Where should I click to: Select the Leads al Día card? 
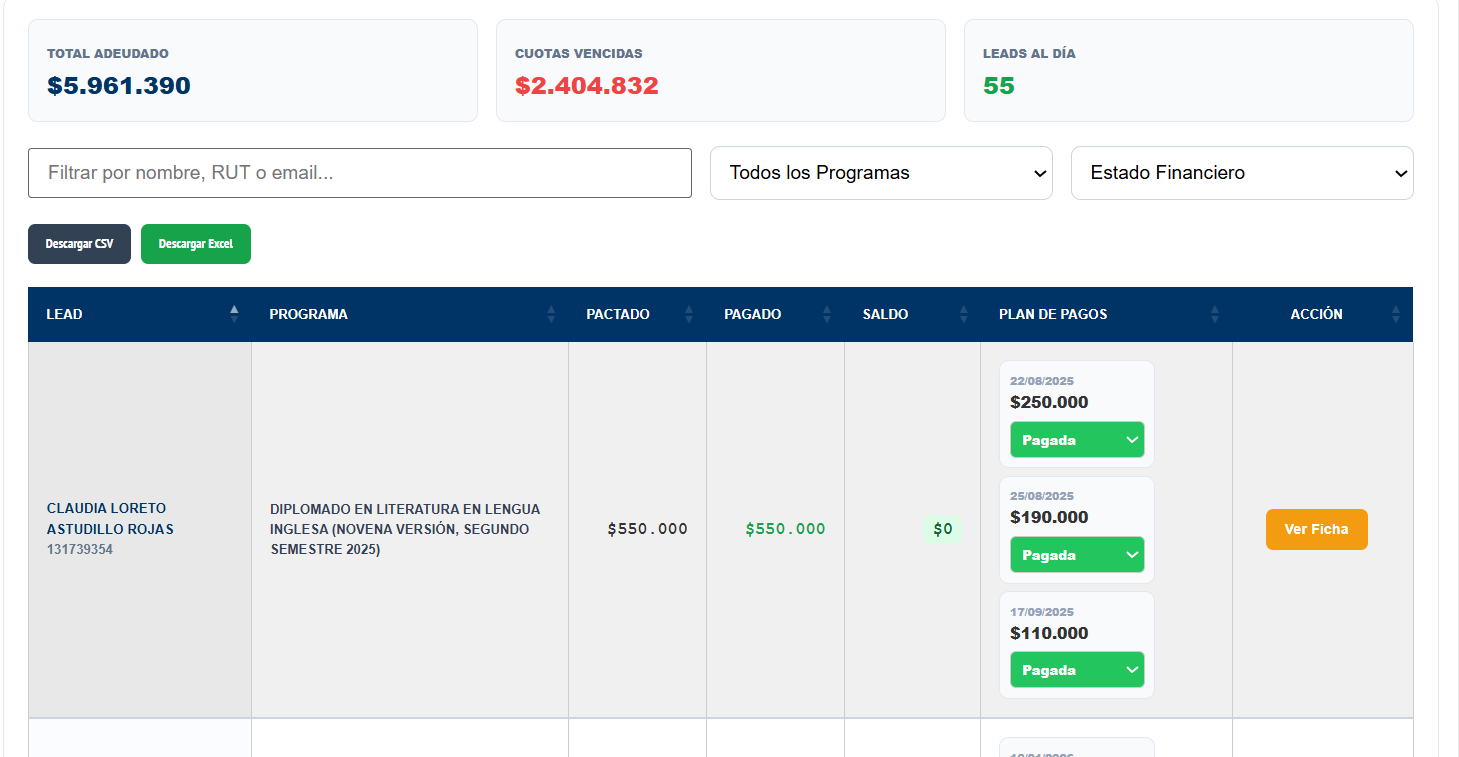pyautogui.click(x=1189, y=71)
